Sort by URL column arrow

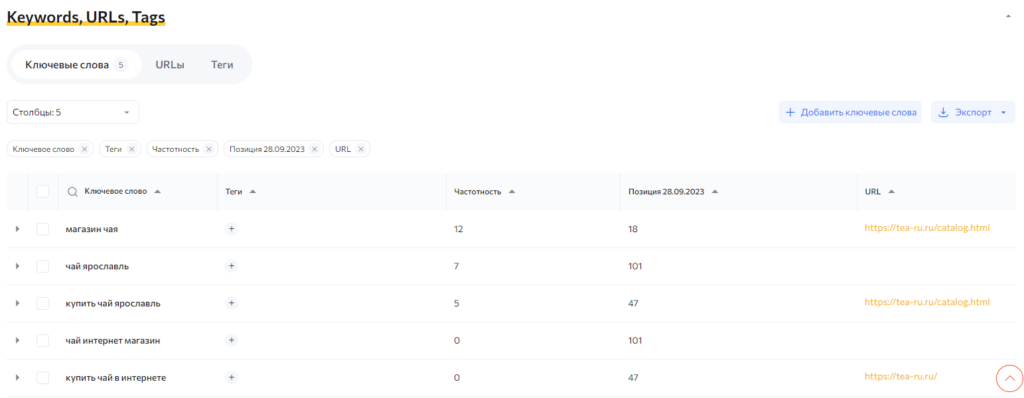[x=891, y=191]
